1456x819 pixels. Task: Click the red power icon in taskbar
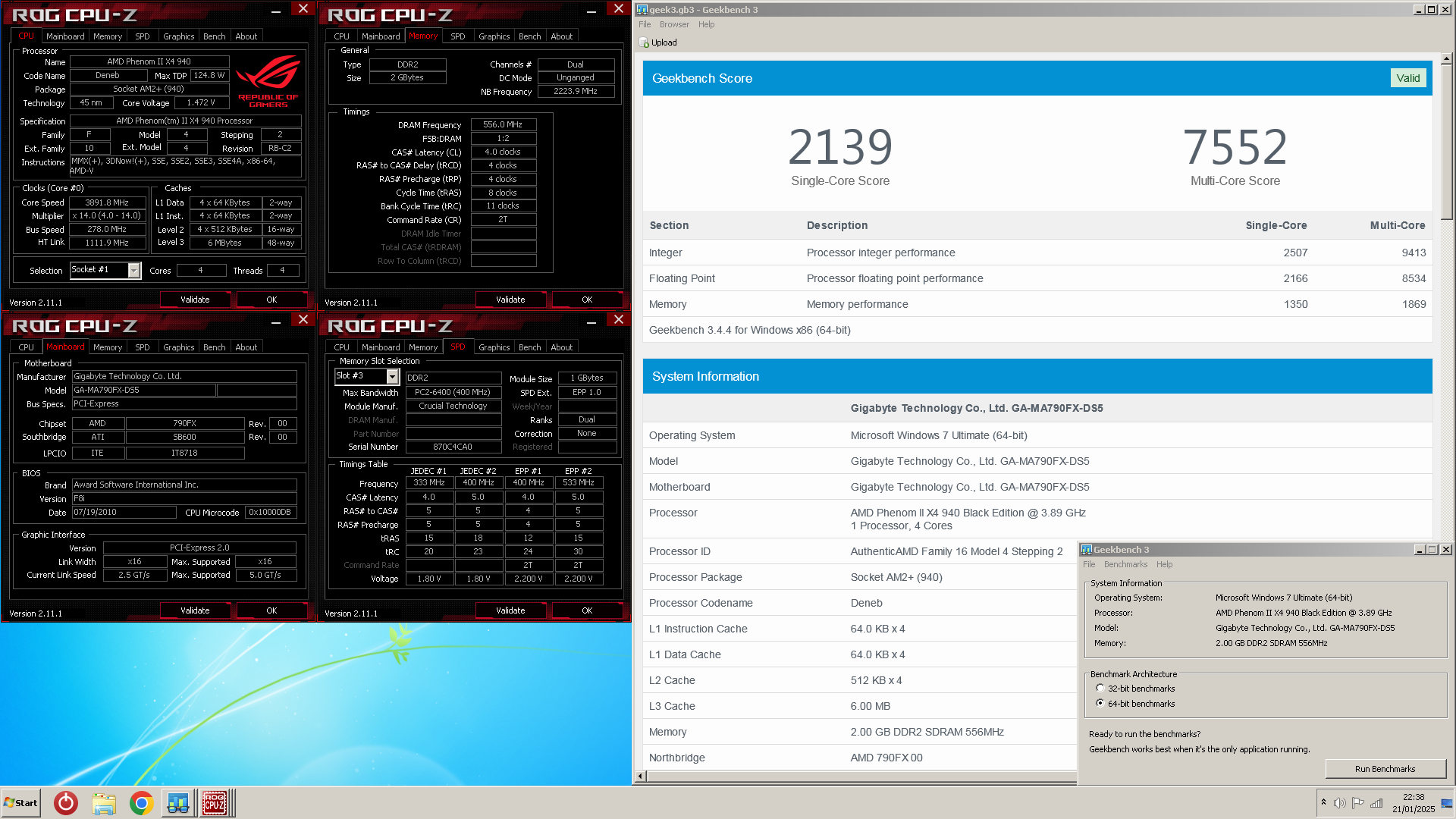coord(66,803)
